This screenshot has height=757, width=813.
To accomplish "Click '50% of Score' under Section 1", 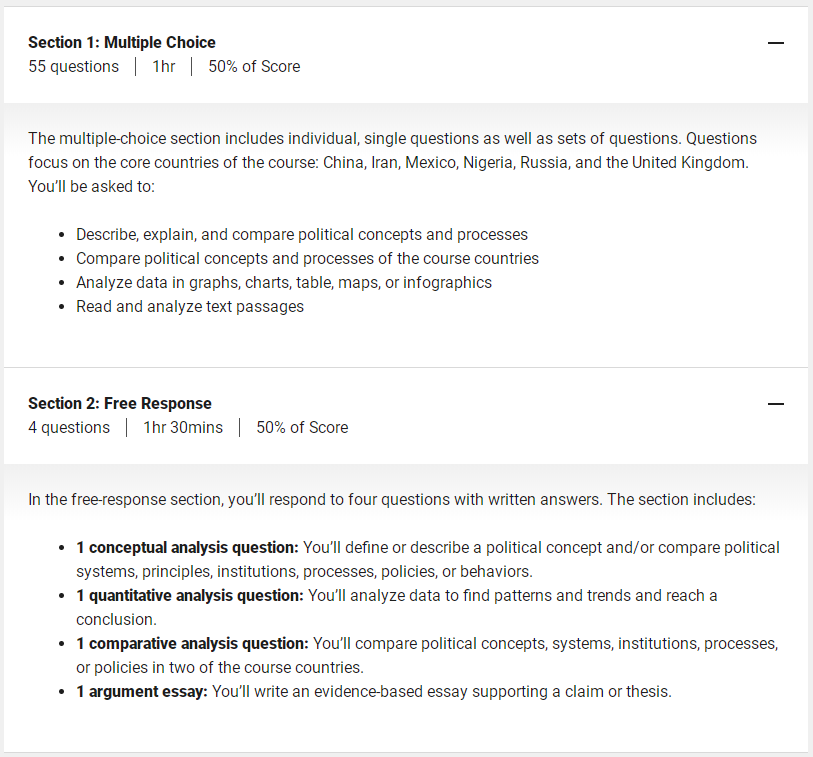I will point(254,66).
